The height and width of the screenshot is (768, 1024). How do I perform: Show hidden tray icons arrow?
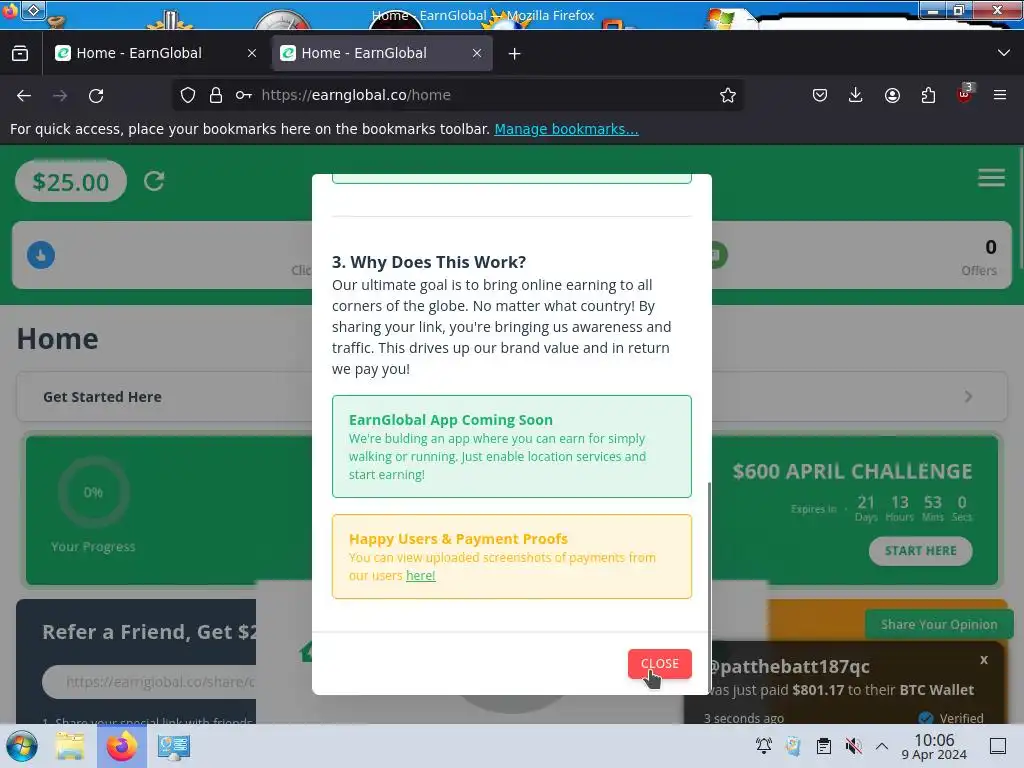click(882, 746)
